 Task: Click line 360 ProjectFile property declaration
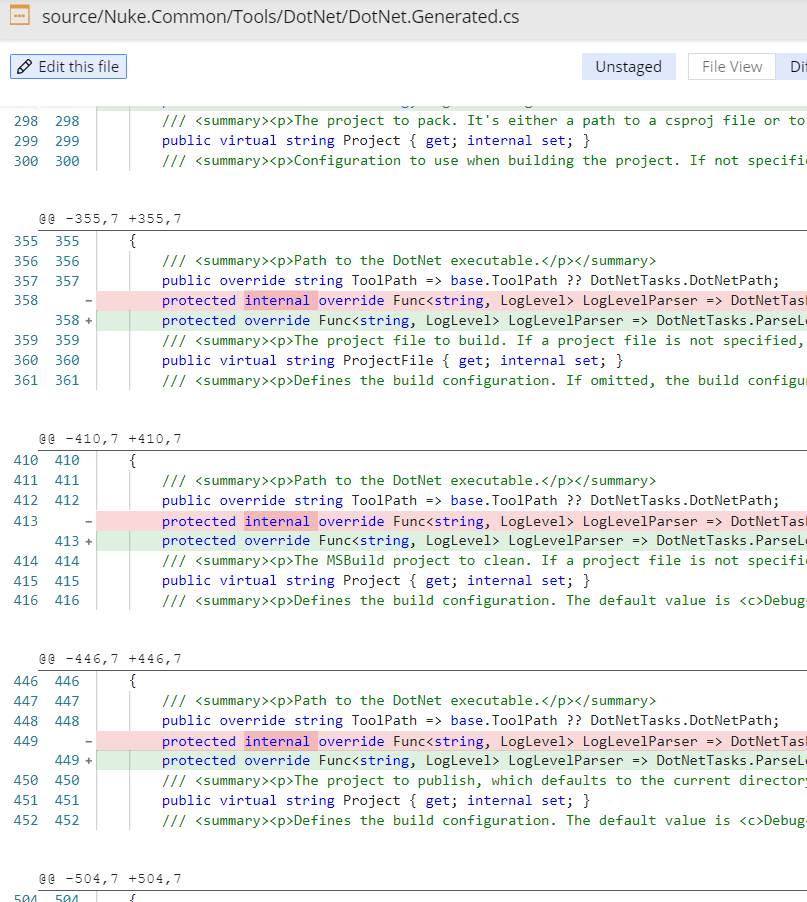pyautogui.click(x=392, y=361)
